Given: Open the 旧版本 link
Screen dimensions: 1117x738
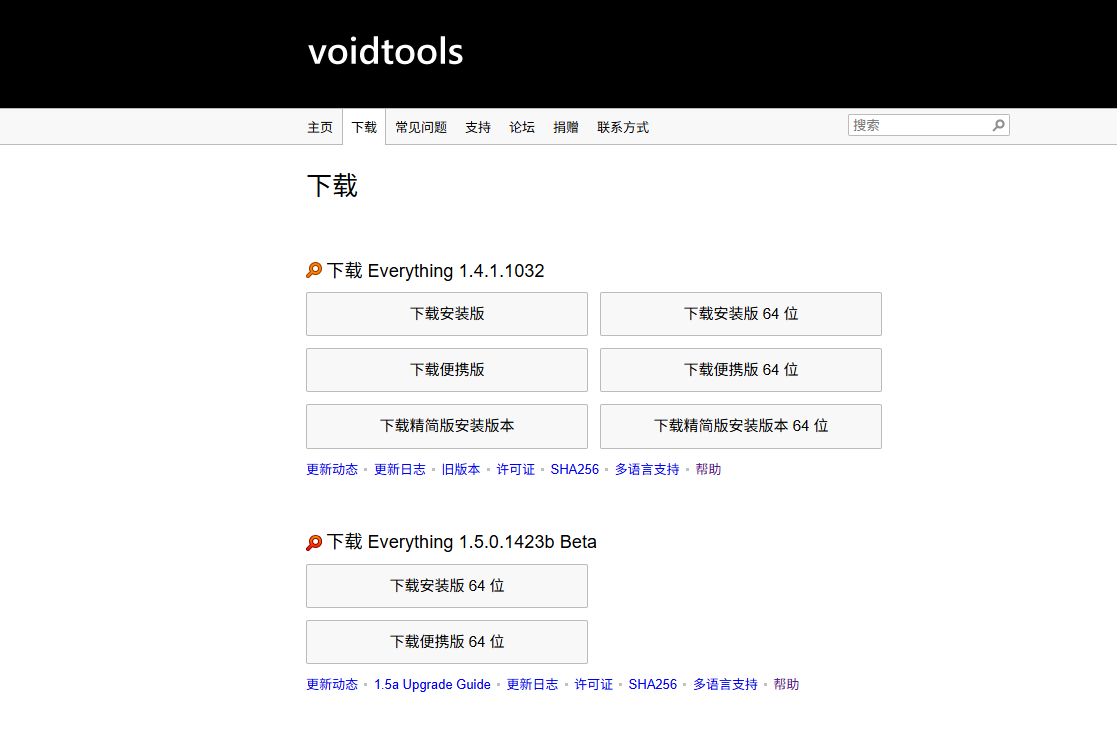Looking at the screenshot, I should pyautogui.click(x=461, y=469).
